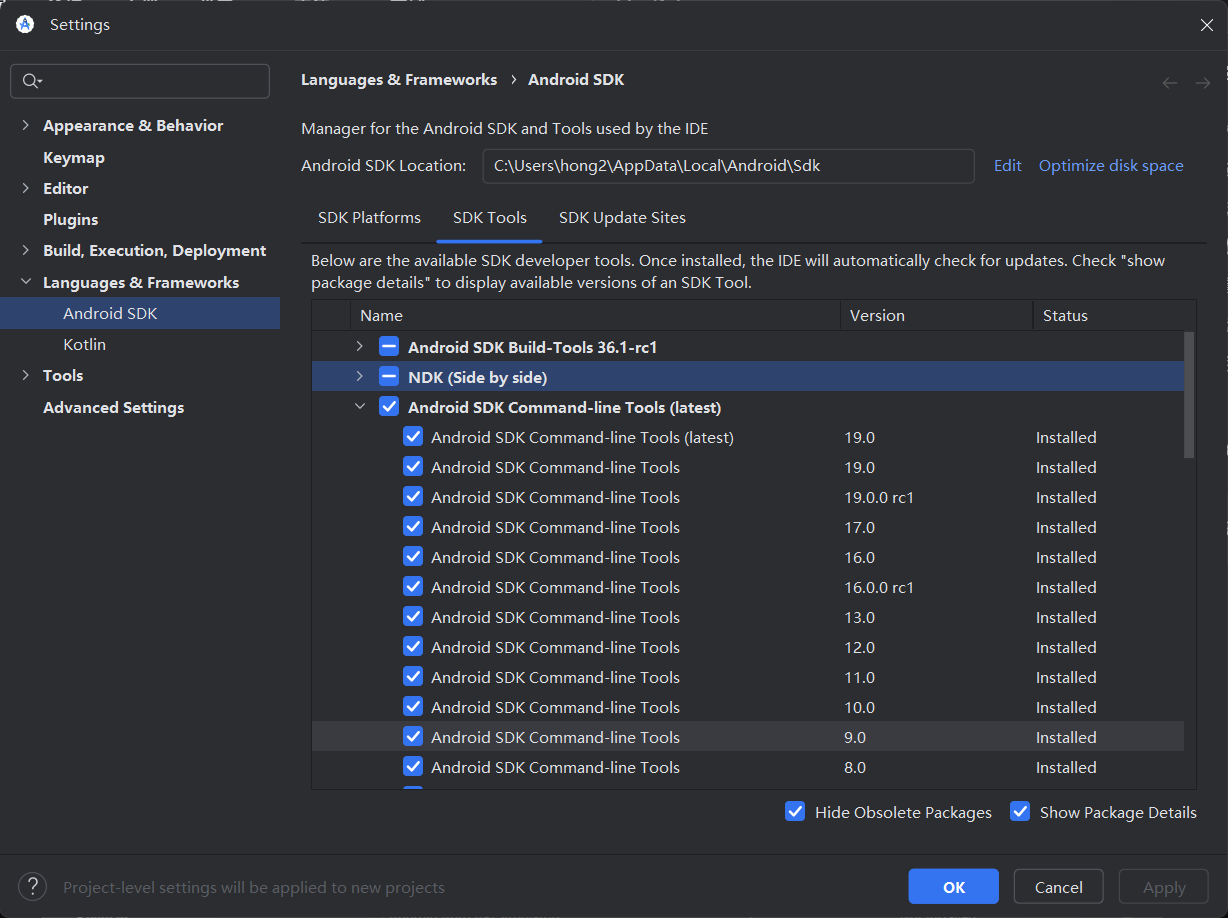
Task: Sort by Status column header
Action: pos(1114,316)
